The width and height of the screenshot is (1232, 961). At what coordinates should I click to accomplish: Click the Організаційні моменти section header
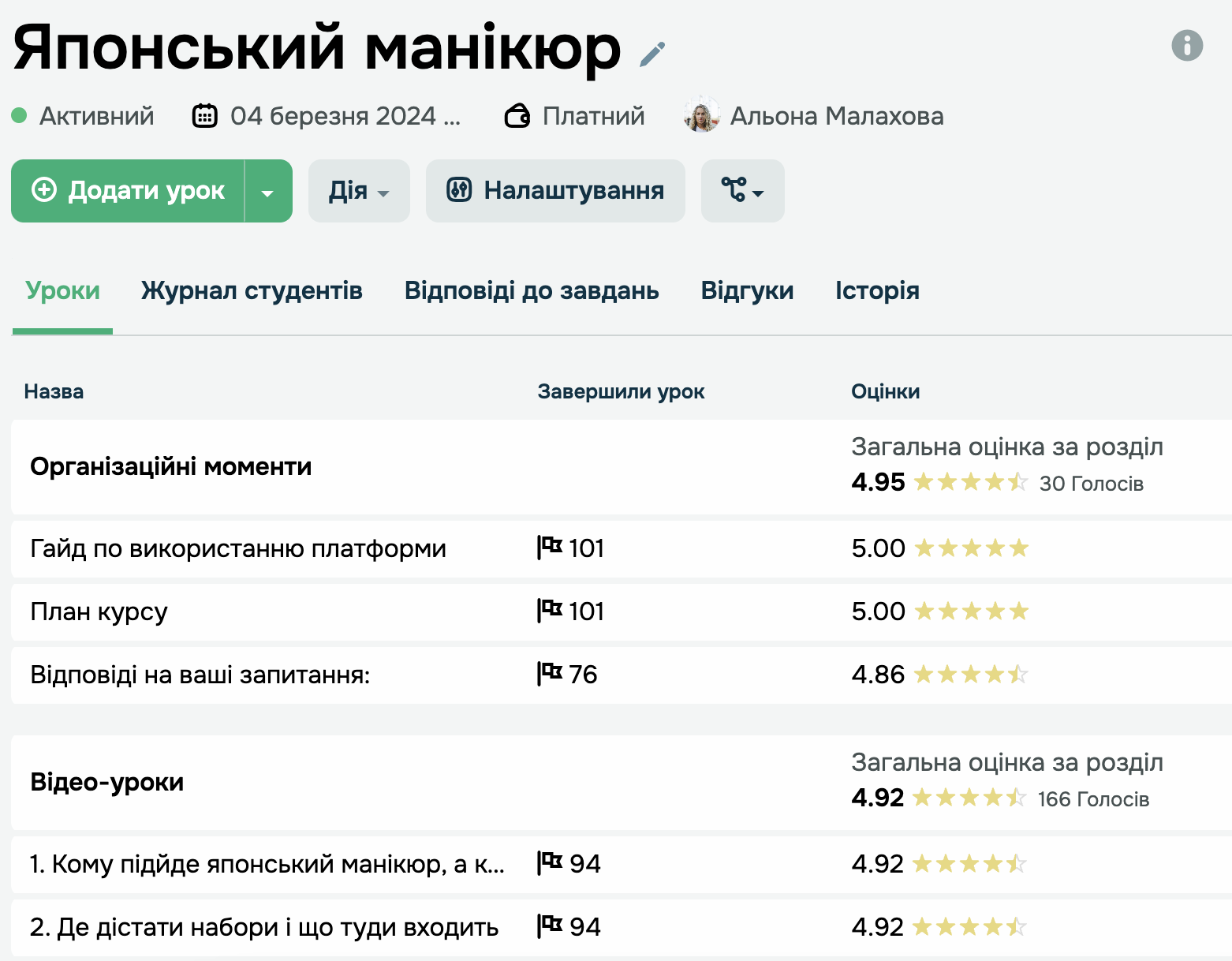pos(171,467)
